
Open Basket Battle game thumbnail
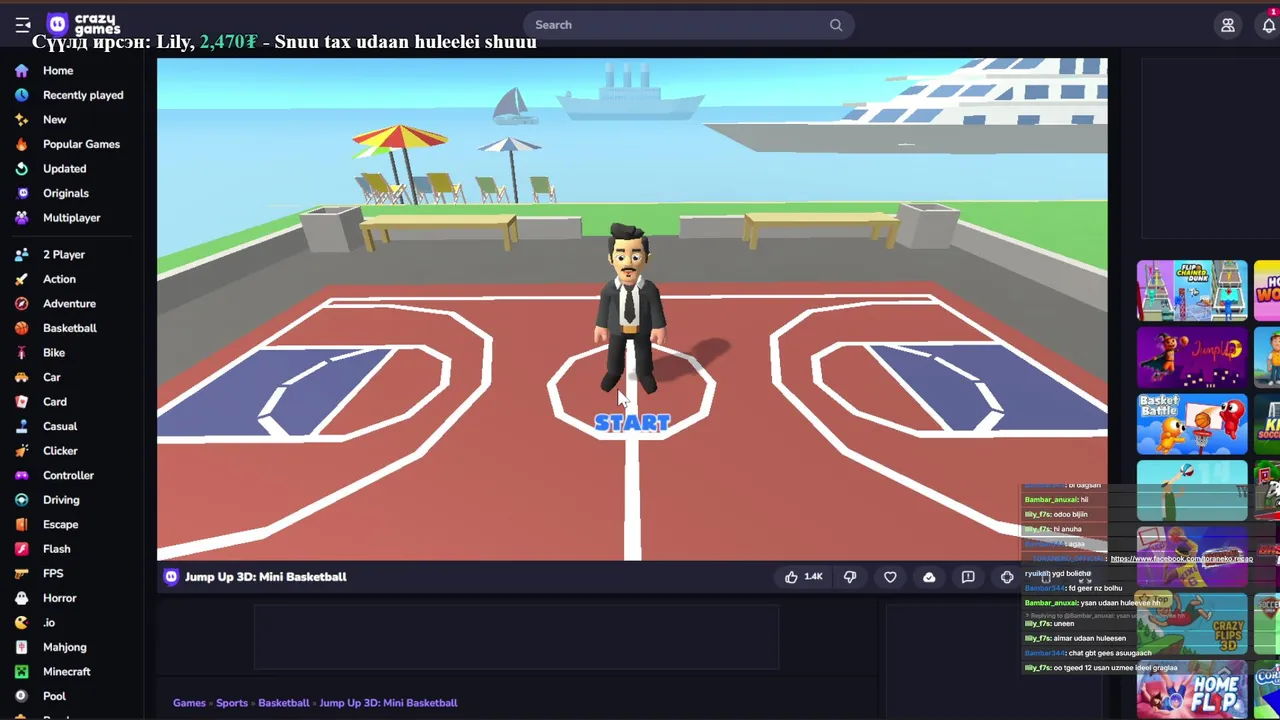[x=1192, y=424]
